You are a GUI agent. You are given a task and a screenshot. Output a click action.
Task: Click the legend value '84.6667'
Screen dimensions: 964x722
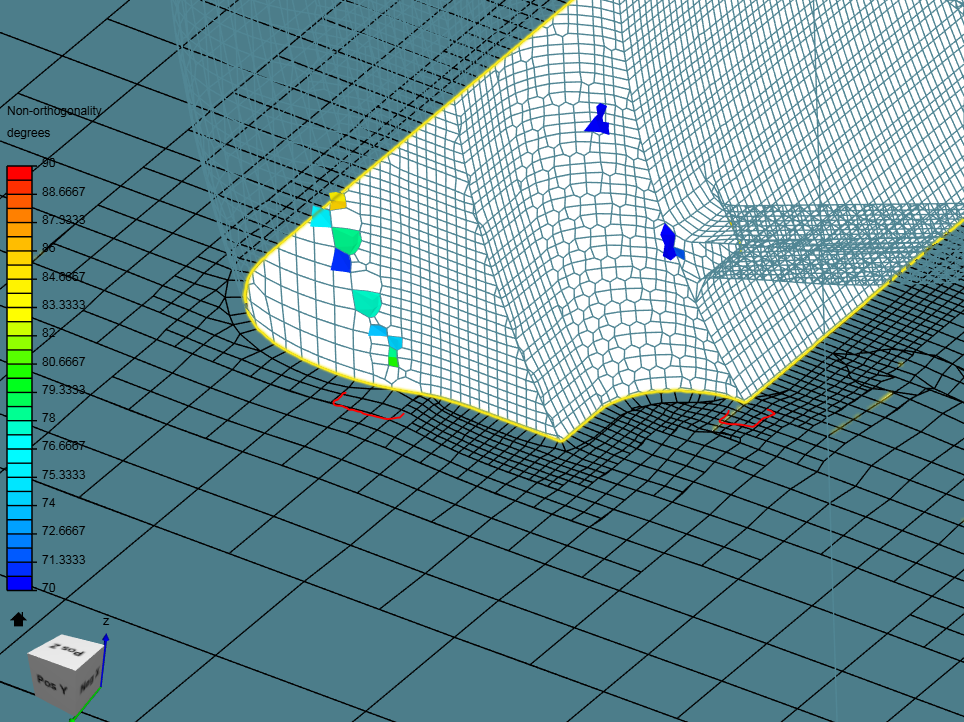[x=63, y=277]
